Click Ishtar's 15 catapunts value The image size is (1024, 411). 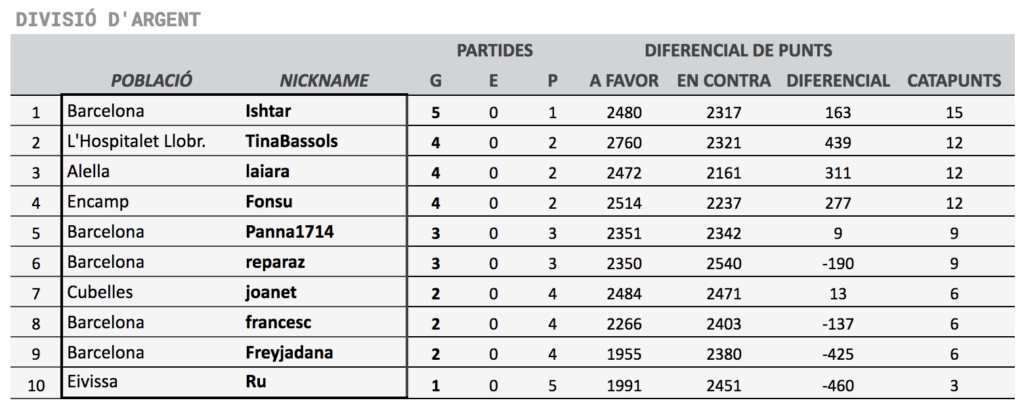point(953,112)
